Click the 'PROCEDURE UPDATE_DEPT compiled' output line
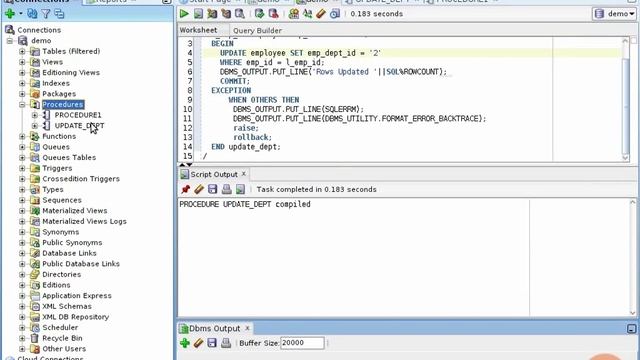 (245, 204)
